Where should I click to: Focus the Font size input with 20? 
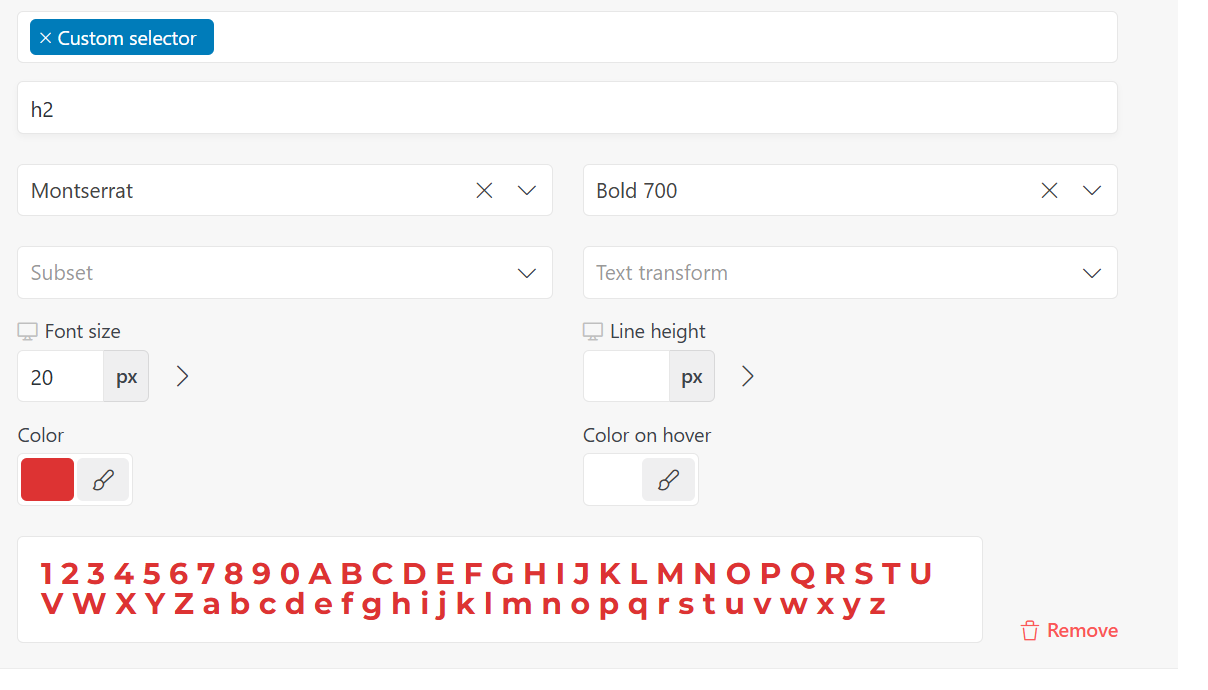click(x=60, y=377)
